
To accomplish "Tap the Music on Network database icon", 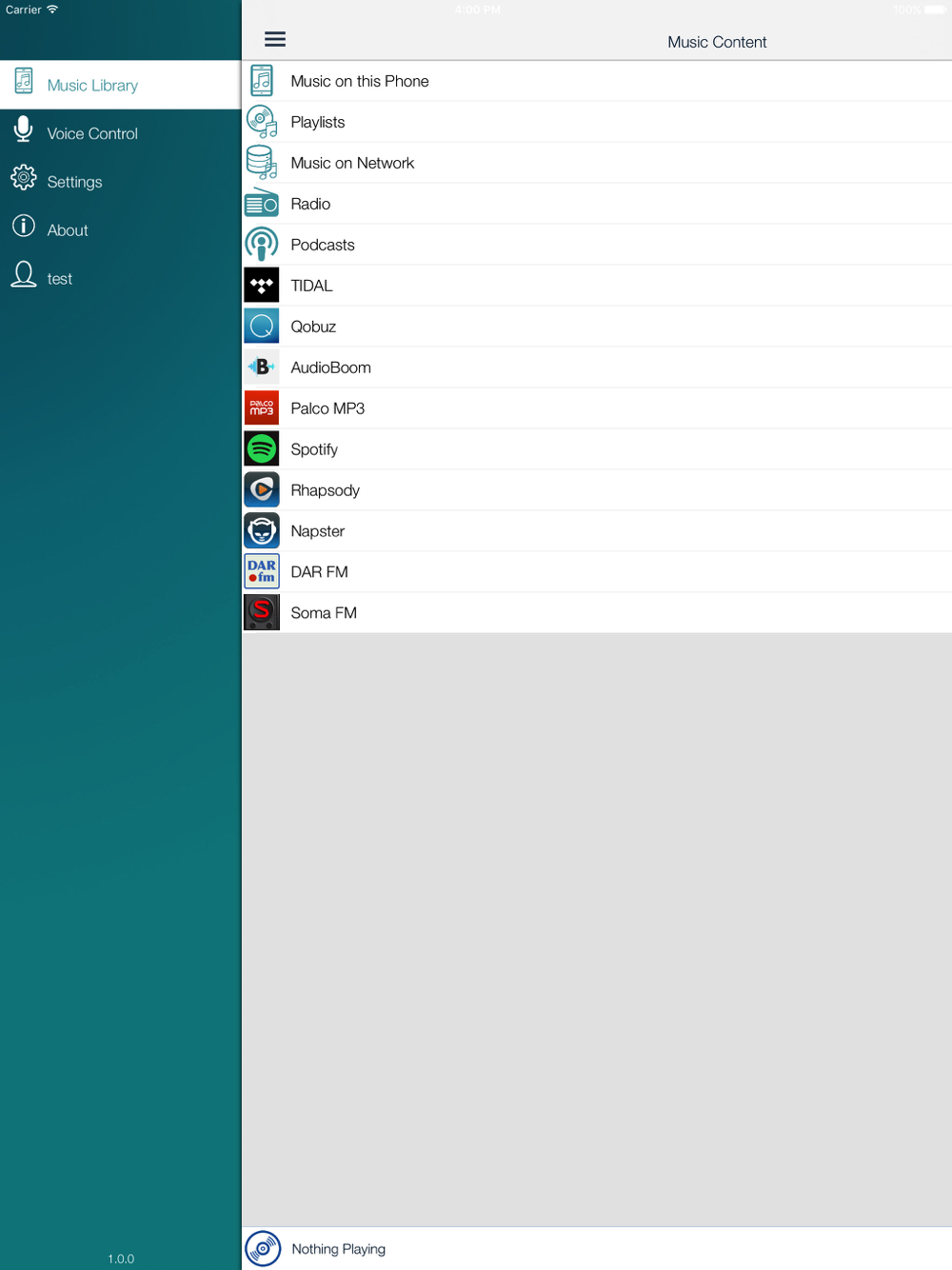I will coord(262,163).
